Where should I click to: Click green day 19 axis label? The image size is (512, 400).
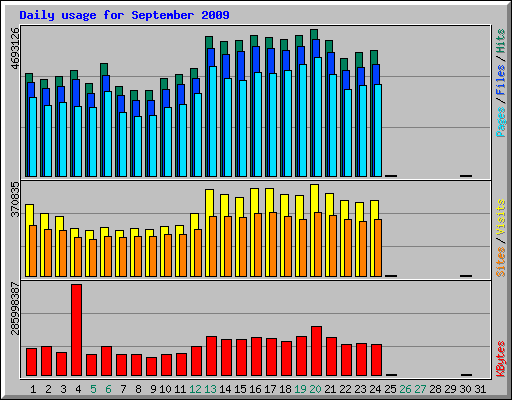[x=300, y=389]
